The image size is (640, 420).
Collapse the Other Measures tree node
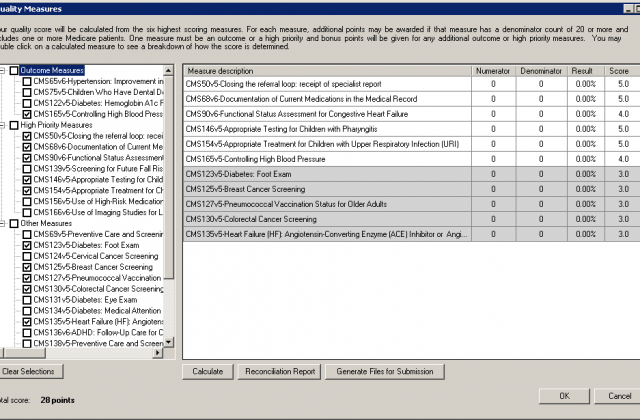2,224
